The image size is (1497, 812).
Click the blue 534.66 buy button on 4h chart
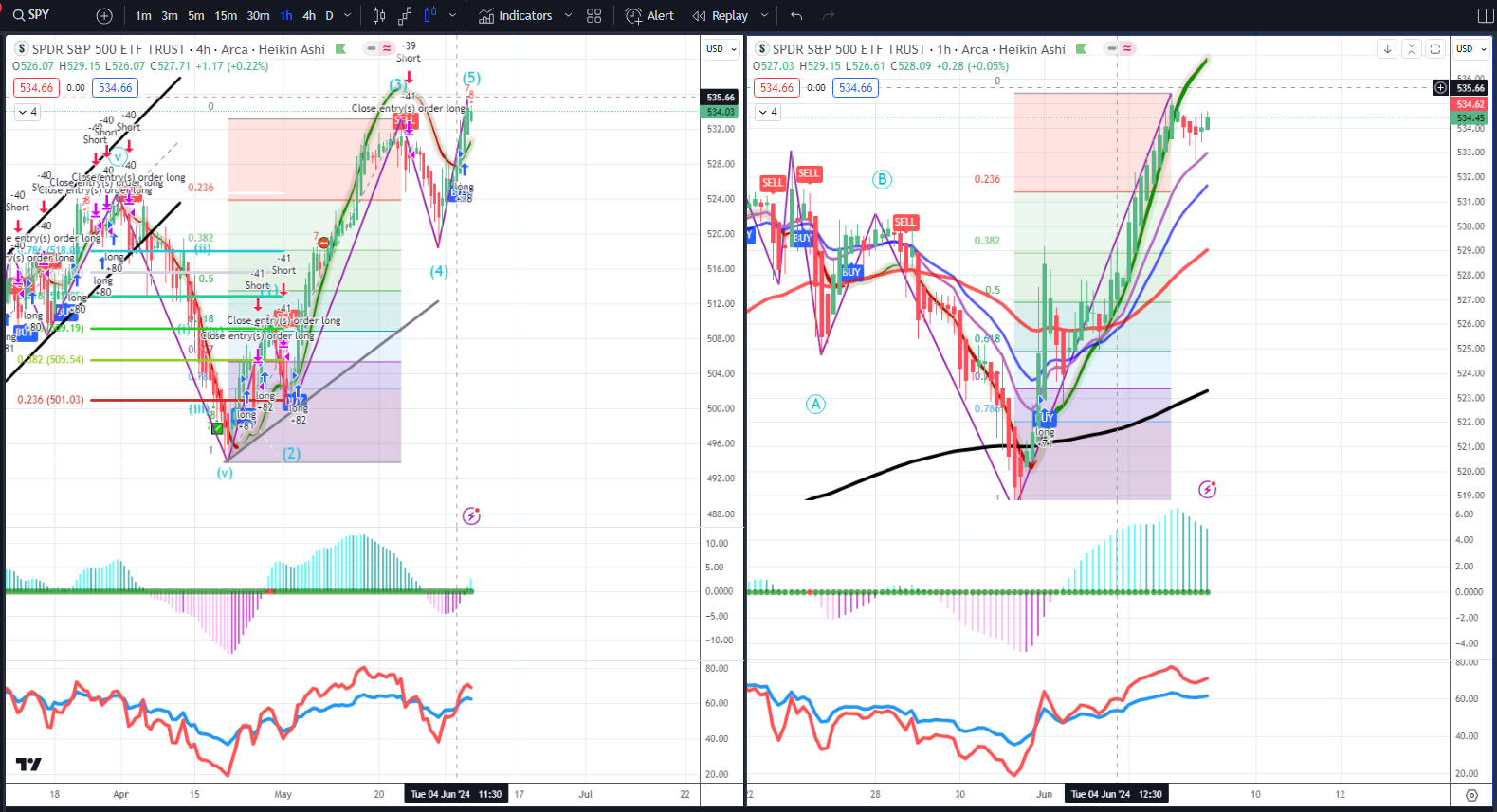[x=116, y=88]
